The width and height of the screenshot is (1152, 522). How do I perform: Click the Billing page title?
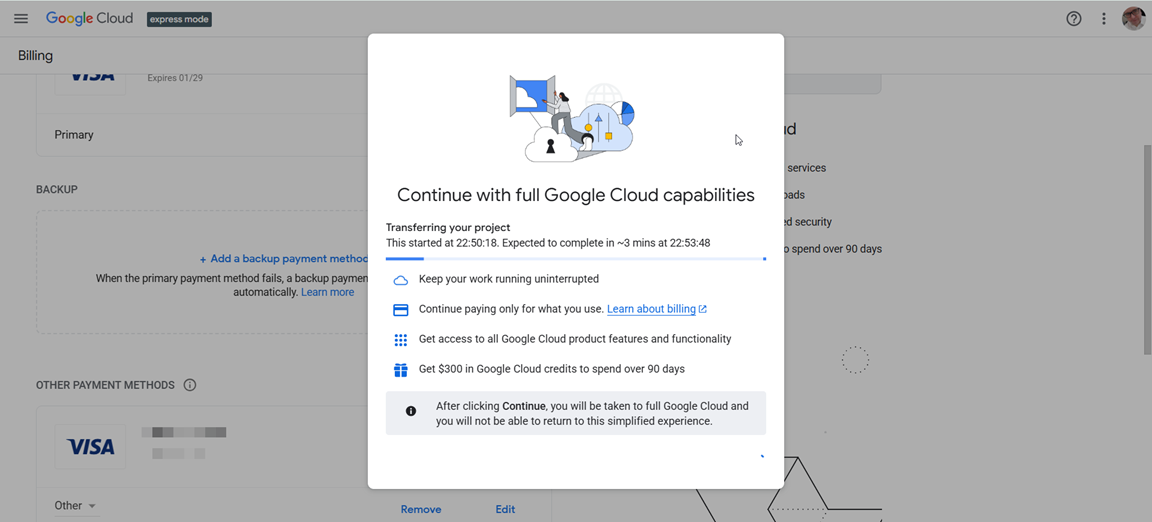click(35, 55)
